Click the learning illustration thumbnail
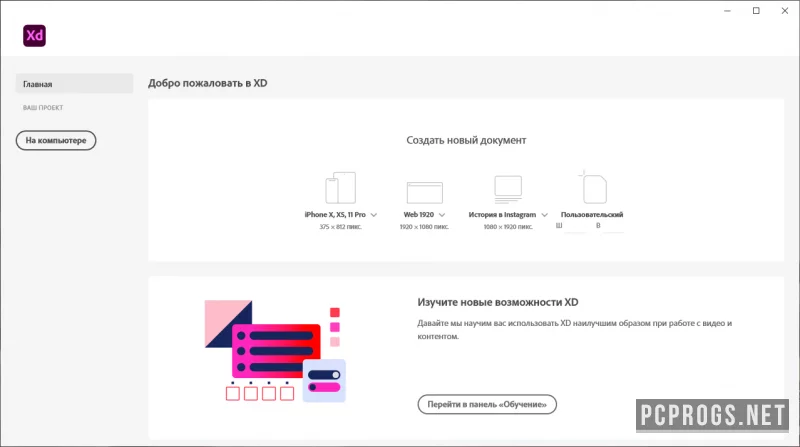Viewport: 800px width, 447px height. [x=276, y=351]
